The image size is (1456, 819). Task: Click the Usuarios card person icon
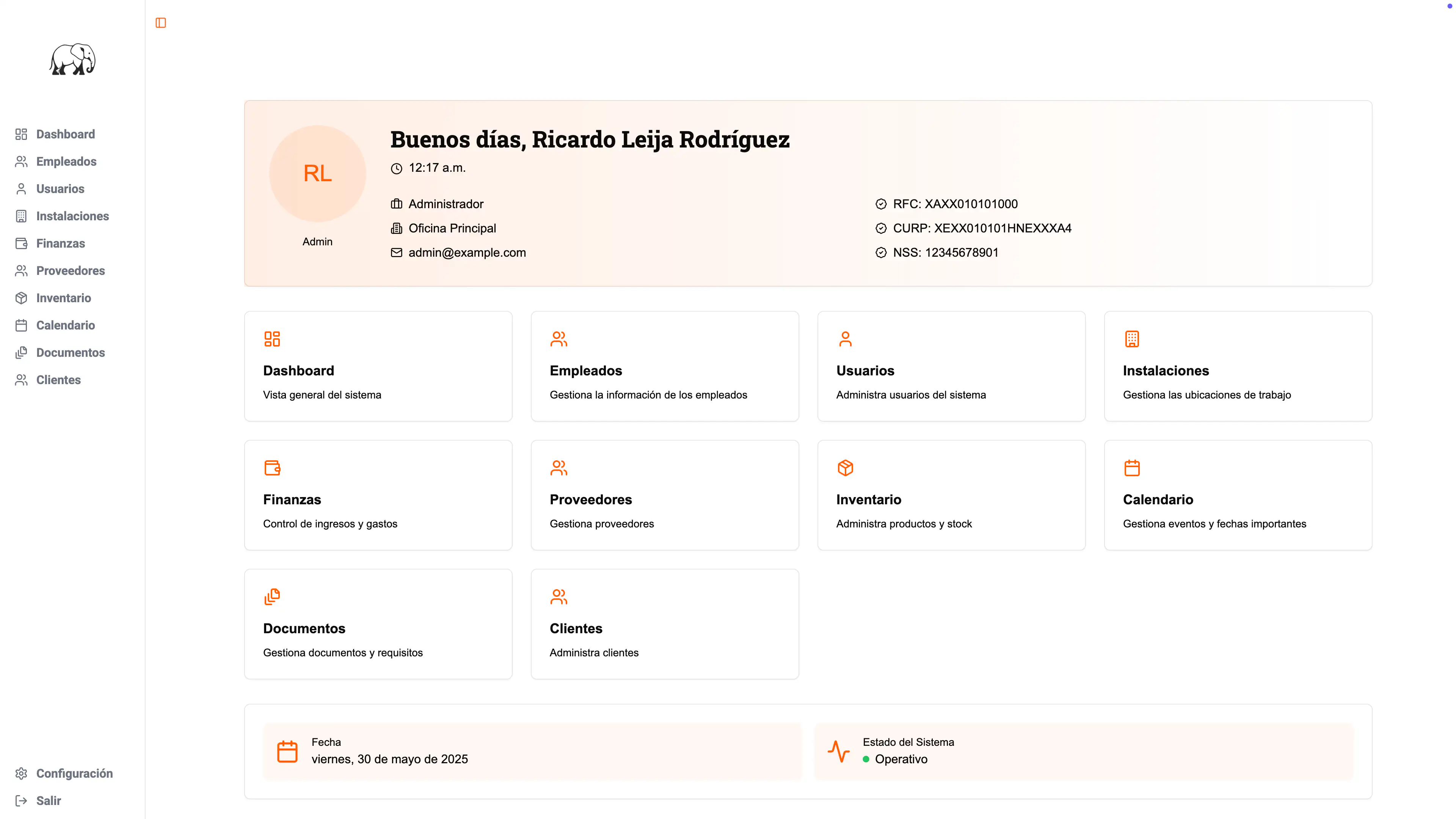tap(845, 339)
